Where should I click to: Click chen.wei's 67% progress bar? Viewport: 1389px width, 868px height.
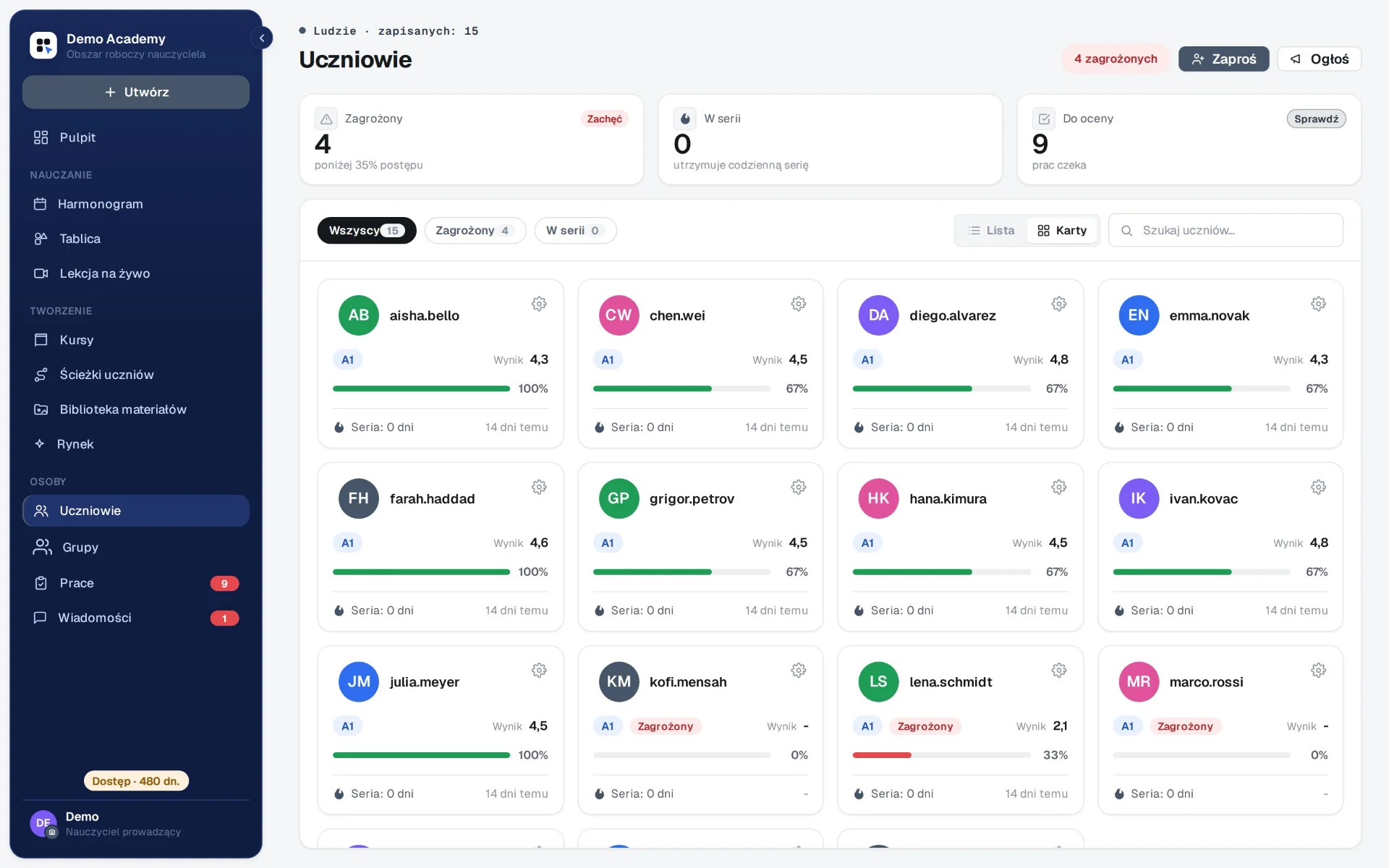coord(681,388)
